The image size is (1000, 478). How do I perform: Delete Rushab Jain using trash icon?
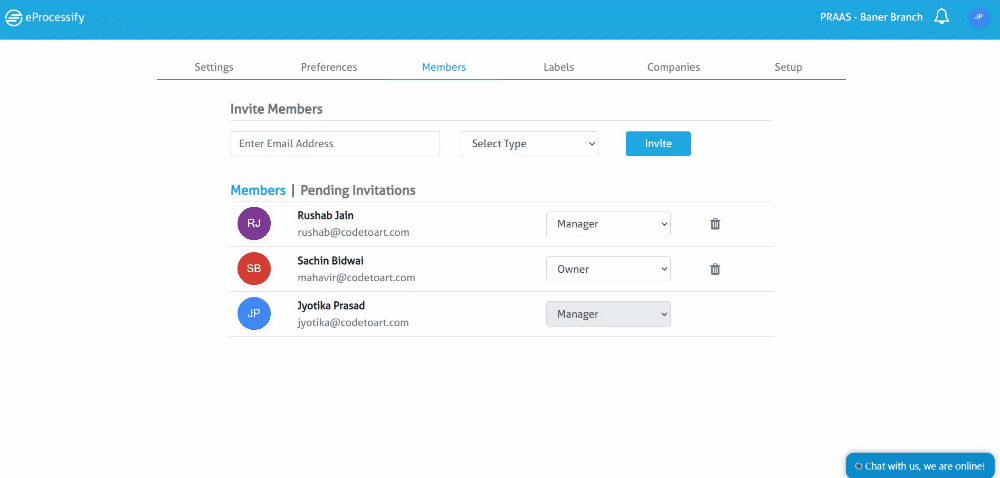(716, 224)
